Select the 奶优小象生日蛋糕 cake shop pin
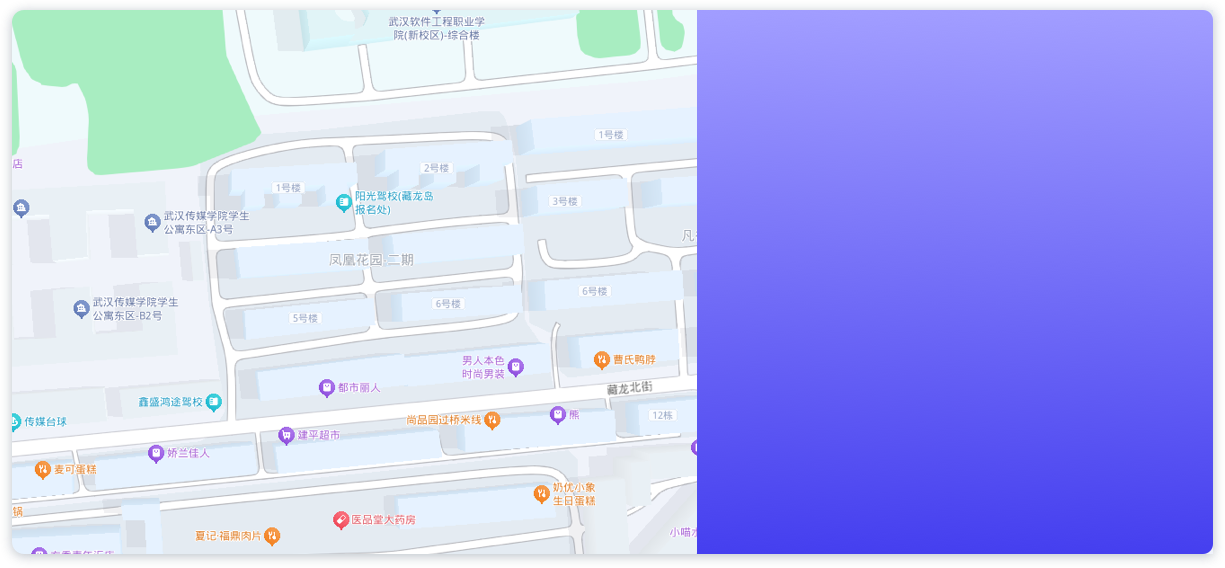Screen dimensions: 1225x568 (541, 493)
